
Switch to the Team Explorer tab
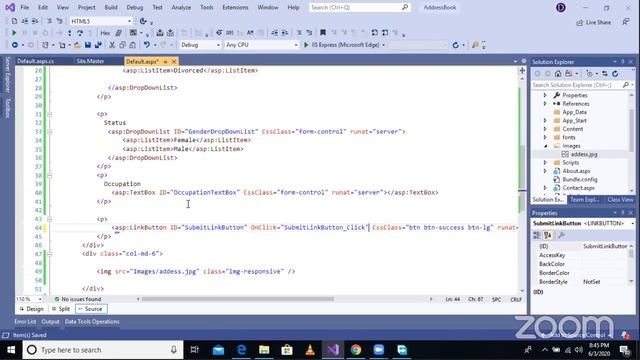pyautogui.click(x=584, y=200)
